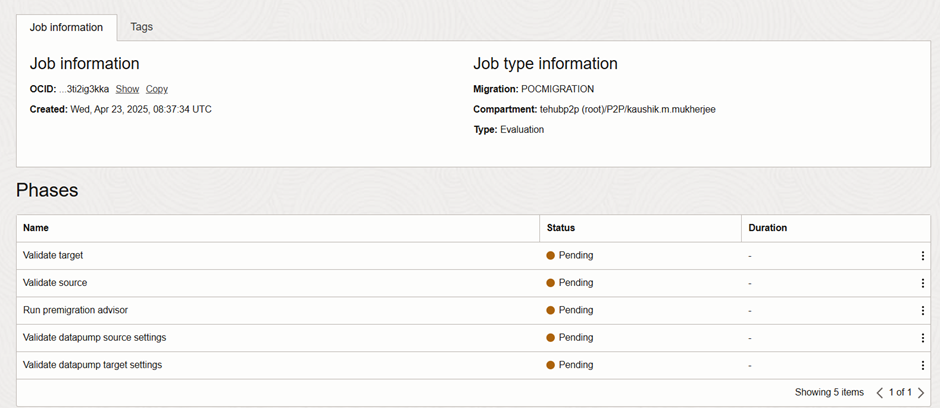Open kebab menu for datapump target settings
This screenshot has height=408, width=940.
coord(922,365)
